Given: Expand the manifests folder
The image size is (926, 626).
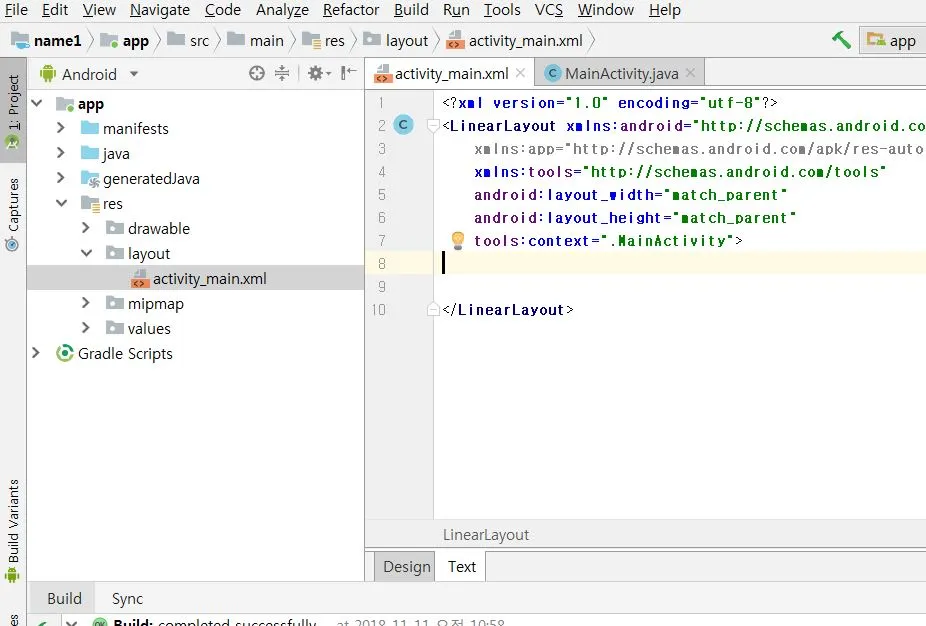Looking at the screenshot, I should click(61, 128).
